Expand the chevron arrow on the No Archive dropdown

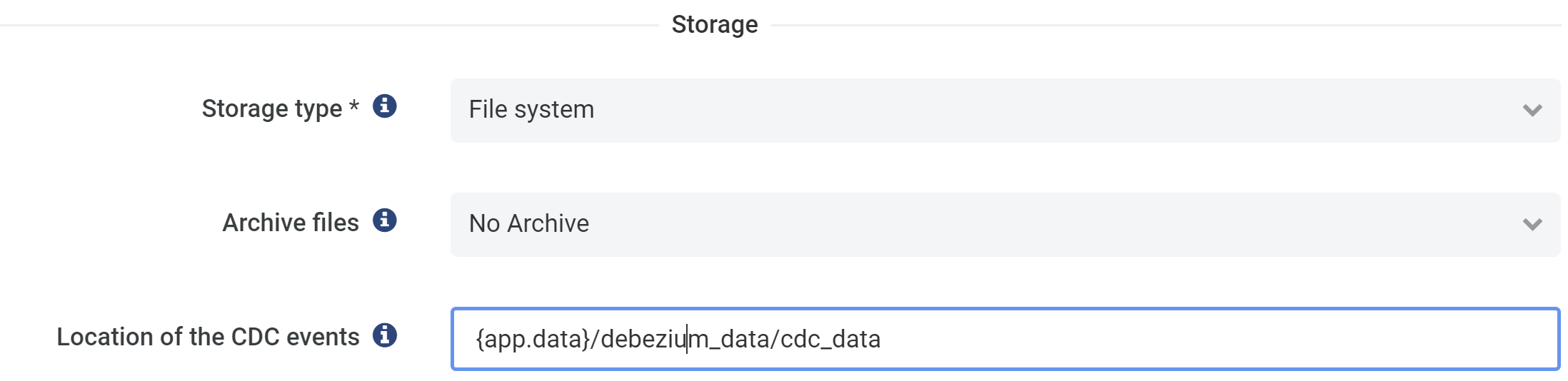point(1532,225)
